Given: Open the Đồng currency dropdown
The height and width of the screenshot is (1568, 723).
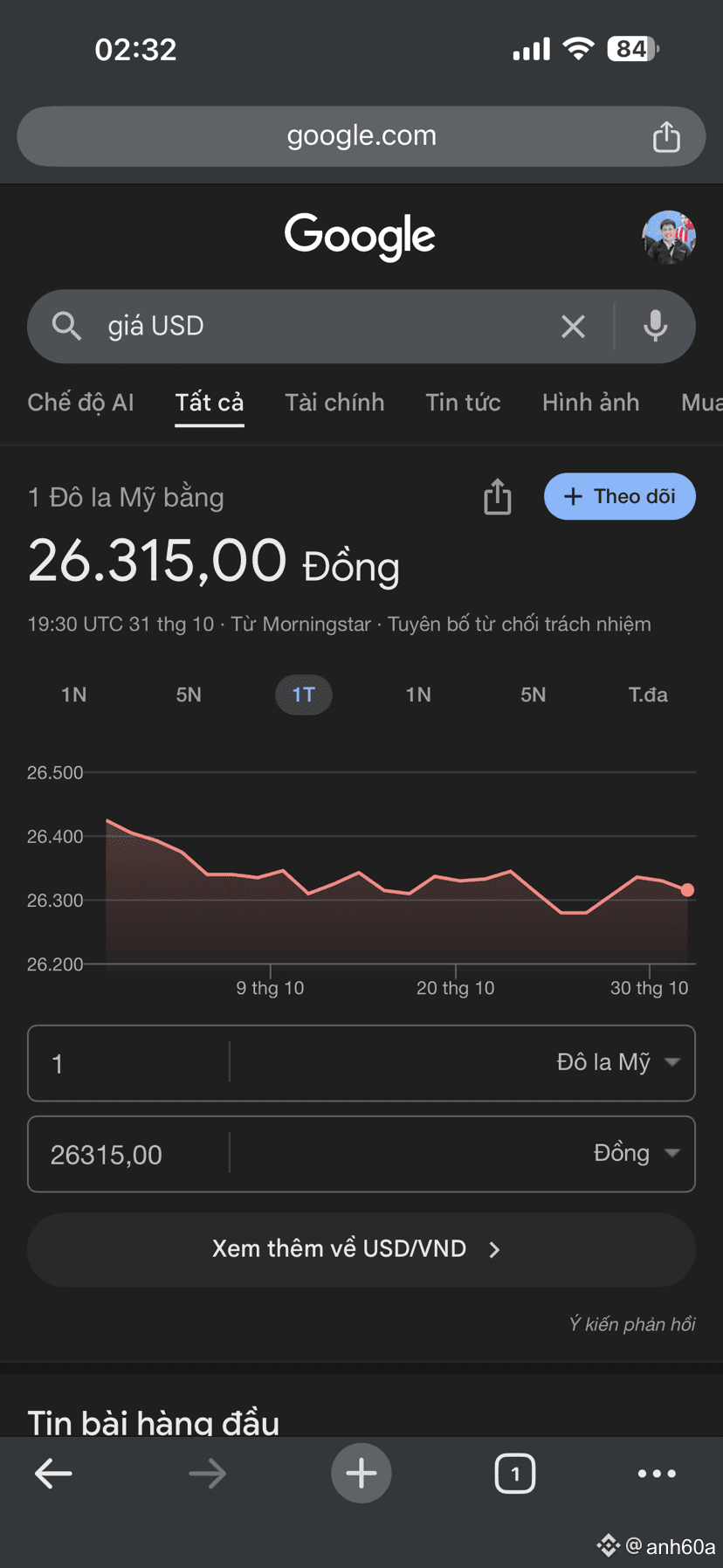Looking at the screenshot, I should click(637, 1153).
